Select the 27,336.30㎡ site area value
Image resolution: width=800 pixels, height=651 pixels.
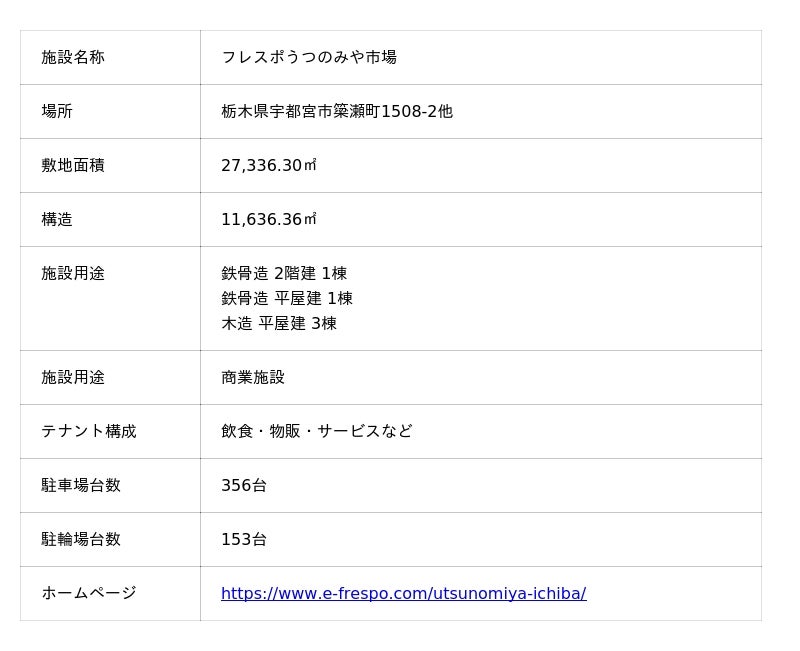[269, 165]
